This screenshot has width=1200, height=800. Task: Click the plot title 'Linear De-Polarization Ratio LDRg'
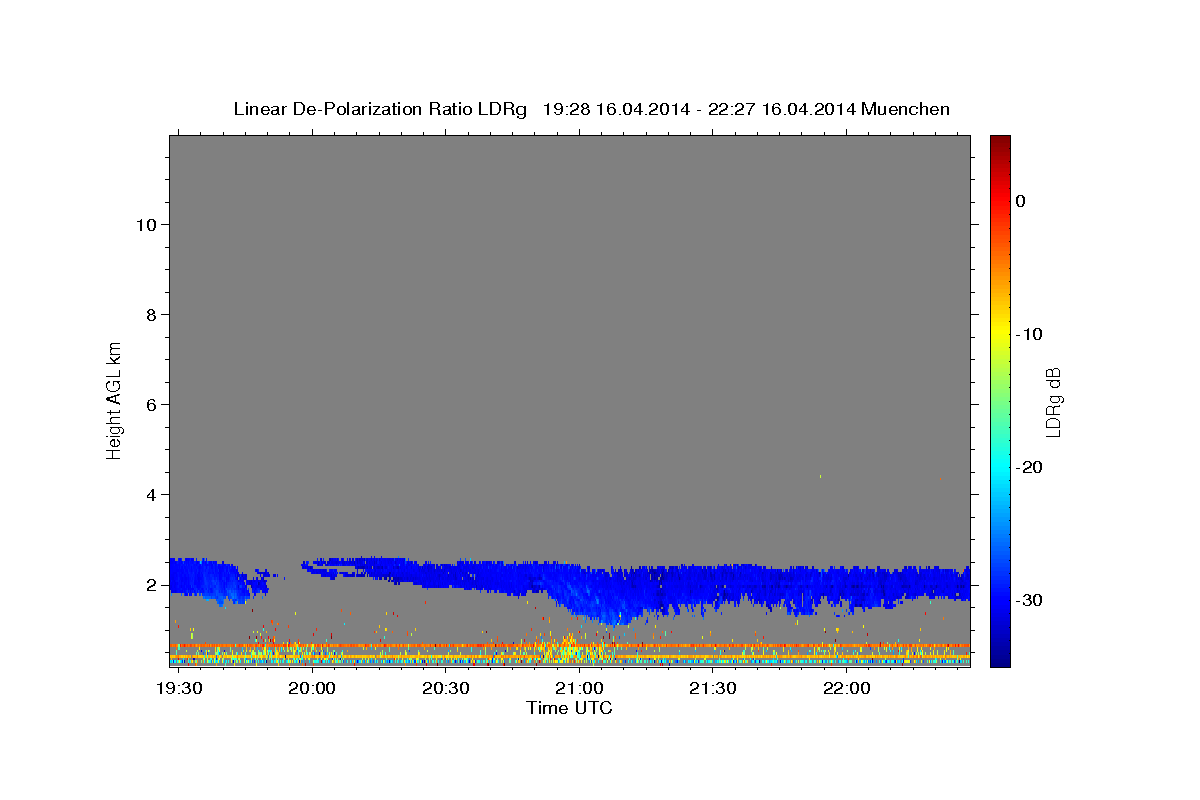380,109
